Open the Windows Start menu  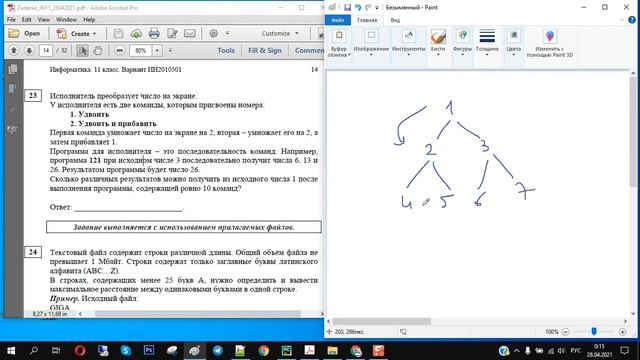click(11, 351)
